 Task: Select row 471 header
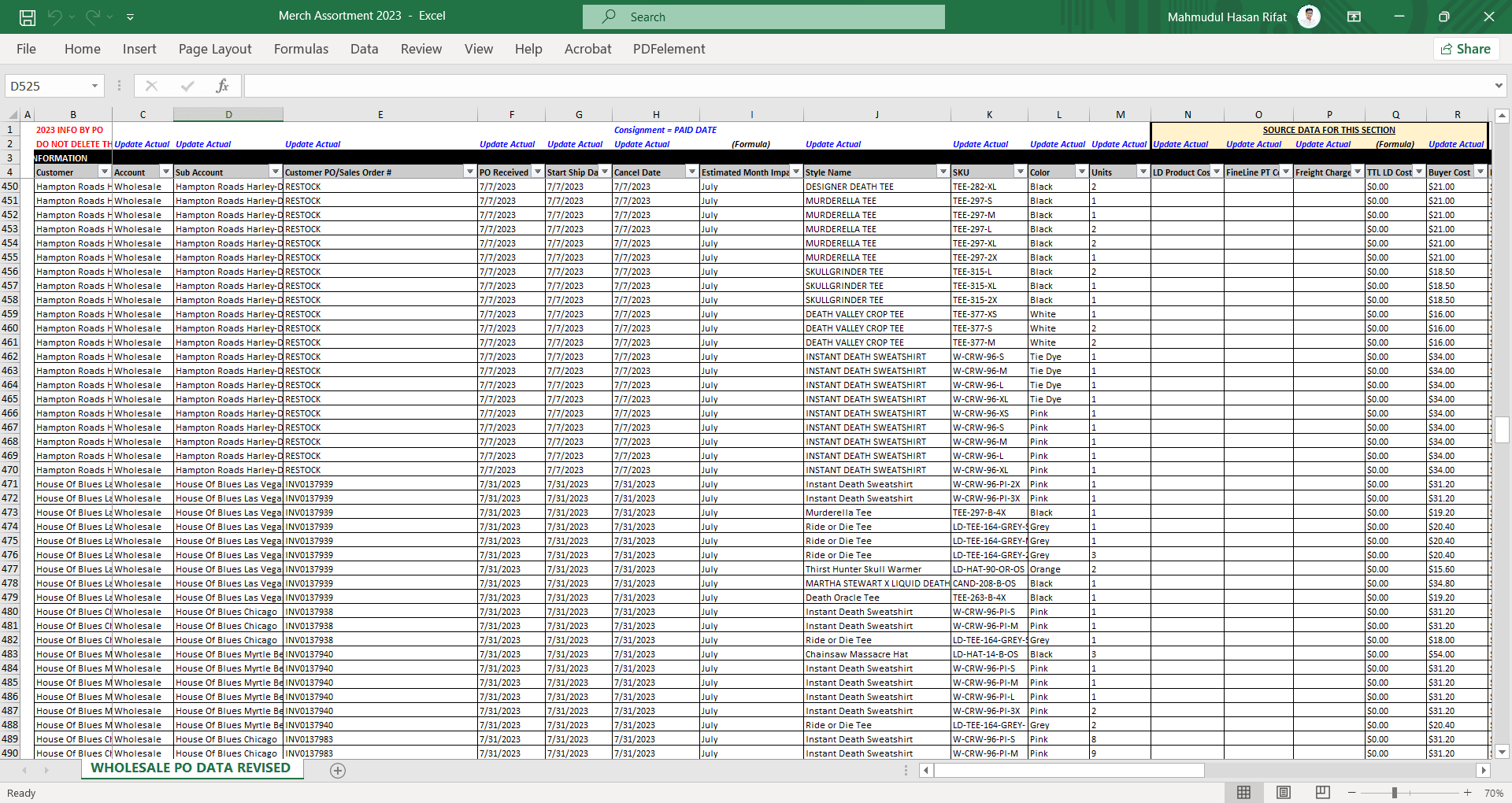(10, 484)
